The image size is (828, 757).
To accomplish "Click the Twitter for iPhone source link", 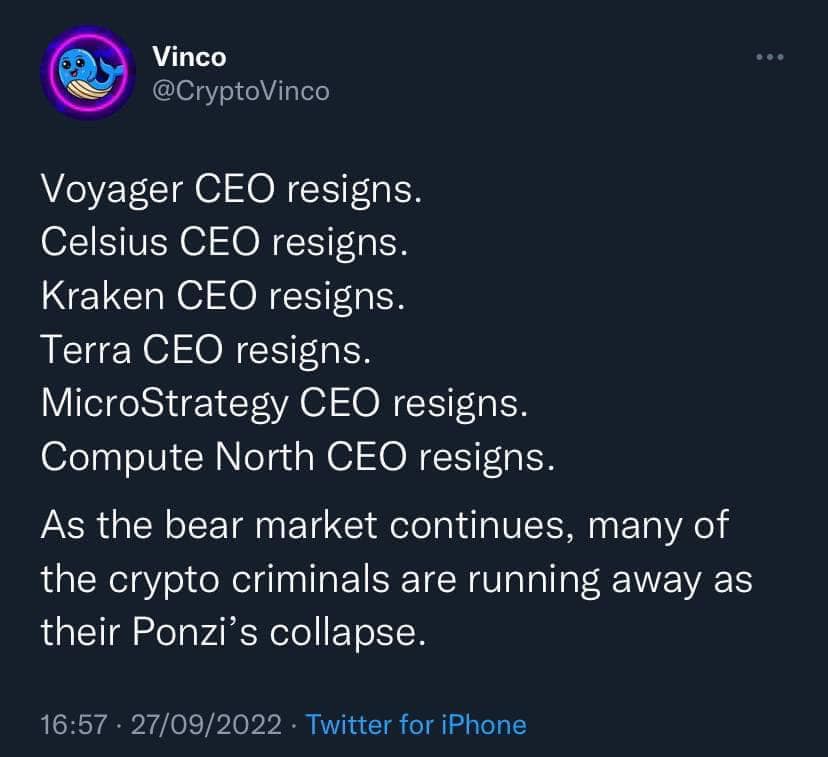I will click(x=416, y=724).
